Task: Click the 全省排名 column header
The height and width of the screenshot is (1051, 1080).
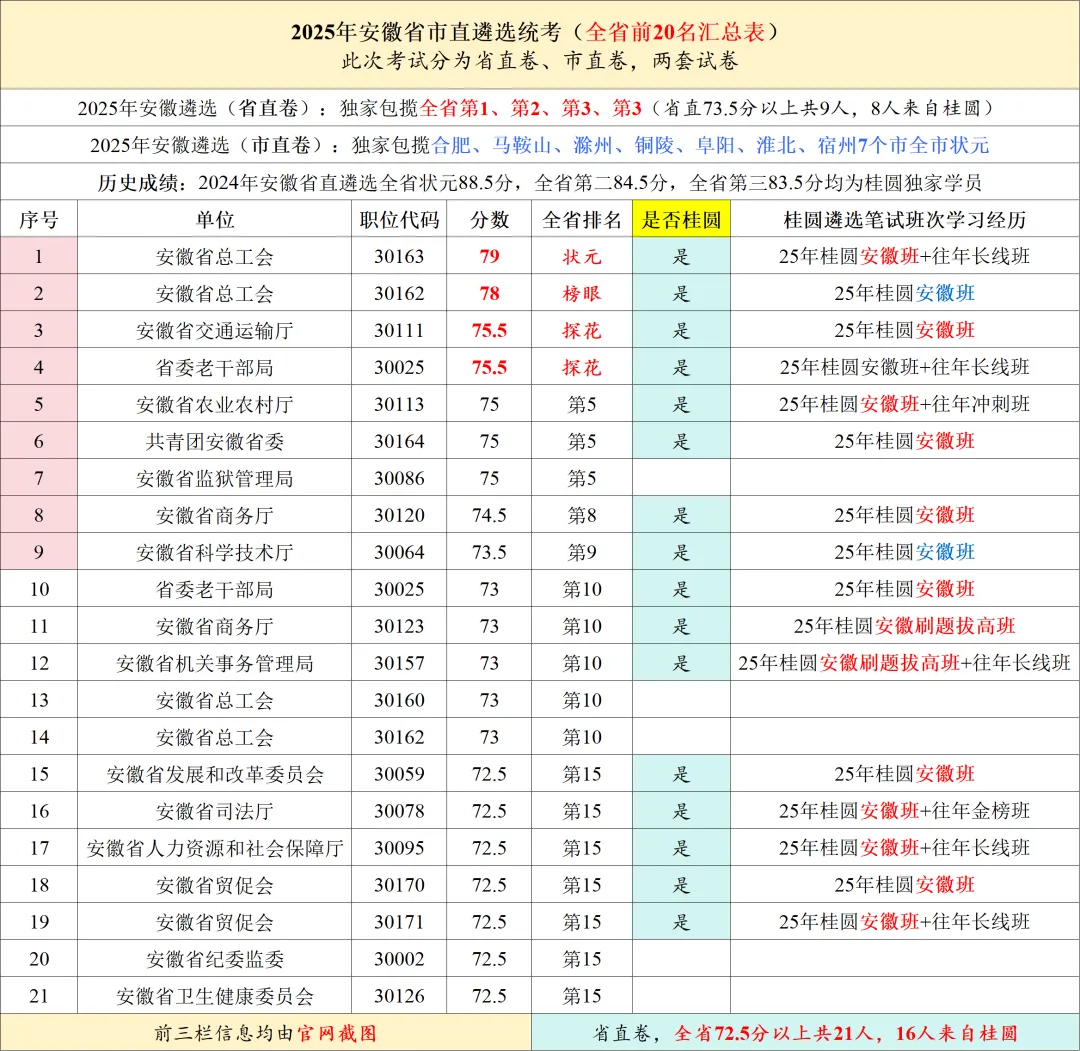Action: [582, 219]
